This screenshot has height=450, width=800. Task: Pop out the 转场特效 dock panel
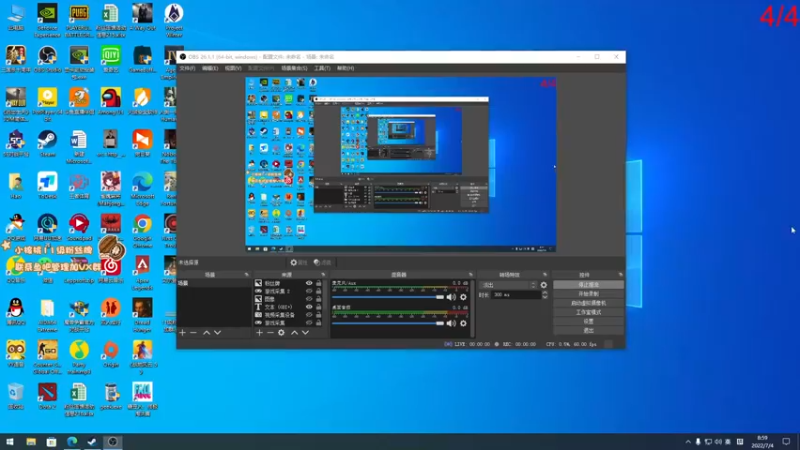pos(544,274)
